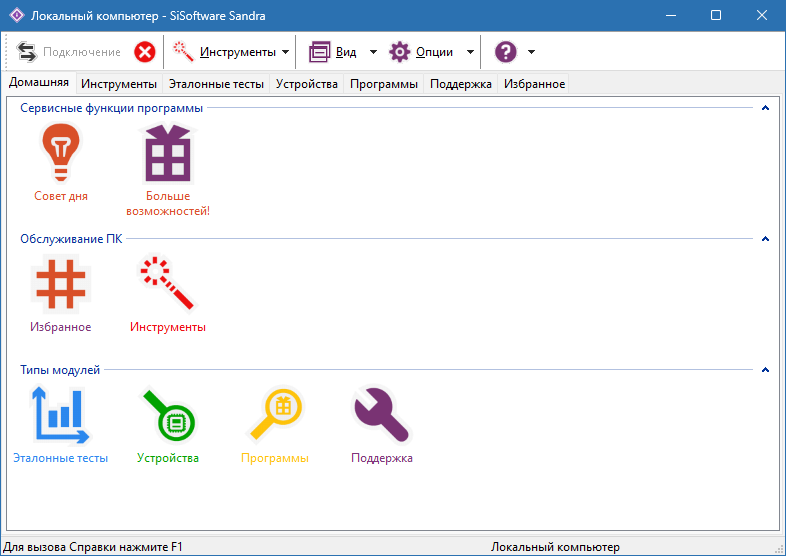
Task: Click the Сервисные функции программы header text
Action: coord(111,108)
